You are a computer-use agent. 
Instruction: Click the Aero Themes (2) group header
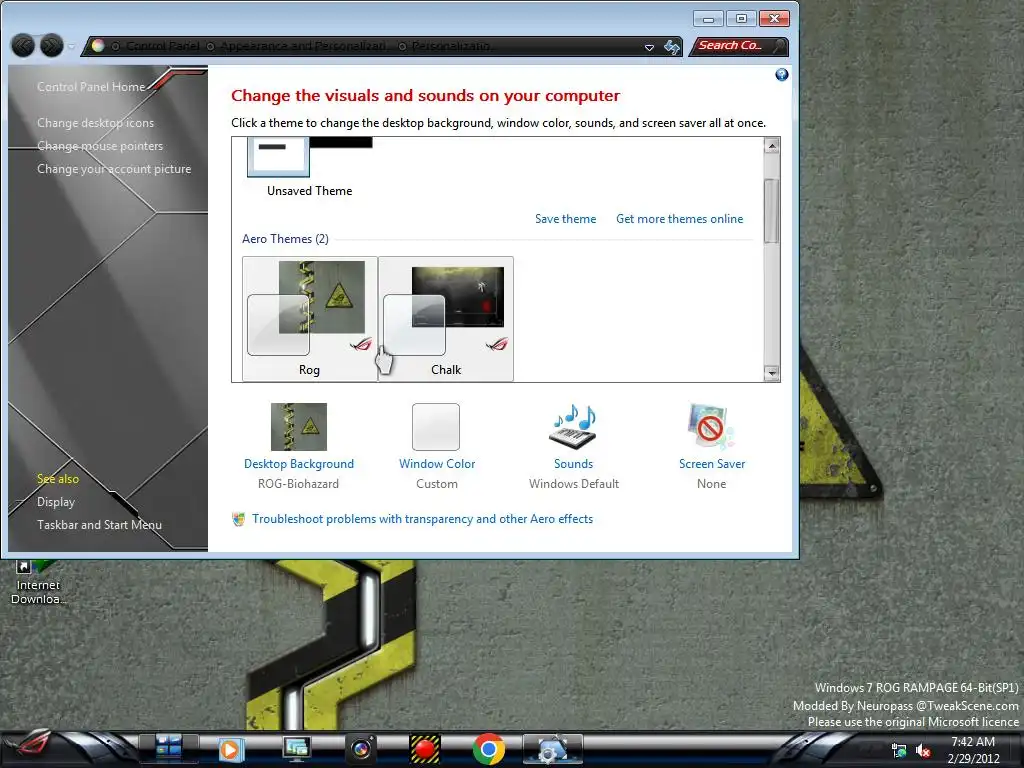[285, 239]
